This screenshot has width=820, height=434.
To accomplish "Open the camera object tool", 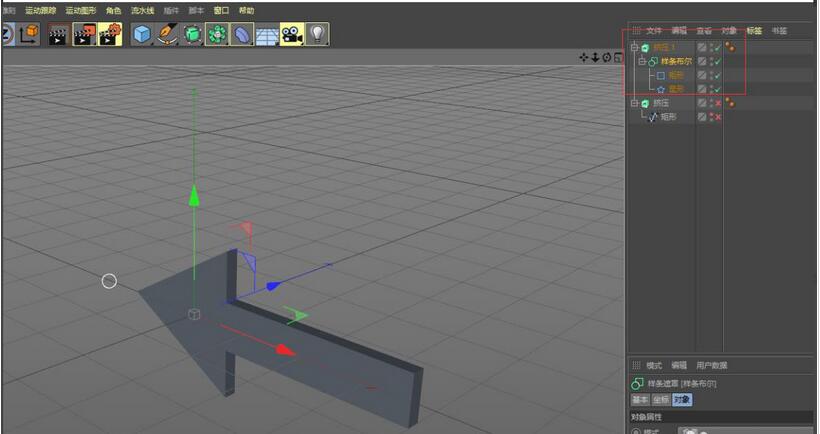I will click(x=292, y=35).
